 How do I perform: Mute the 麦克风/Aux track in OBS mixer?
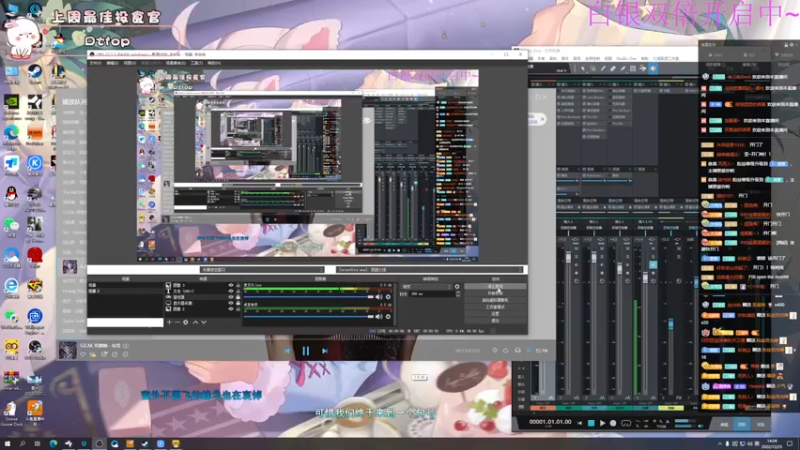click(379, 296)
